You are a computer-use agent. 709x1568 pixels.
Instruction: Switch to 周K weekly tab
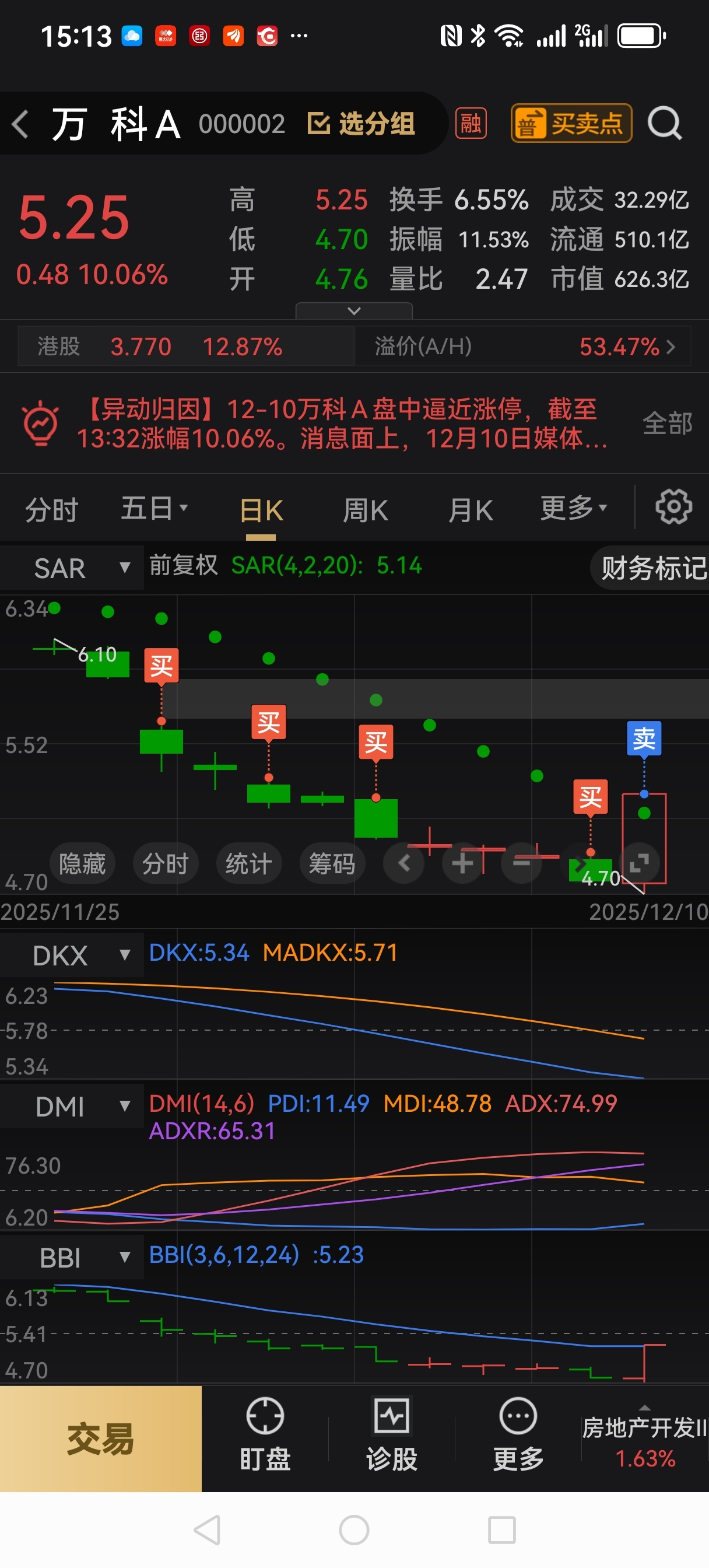pos(365,510)
